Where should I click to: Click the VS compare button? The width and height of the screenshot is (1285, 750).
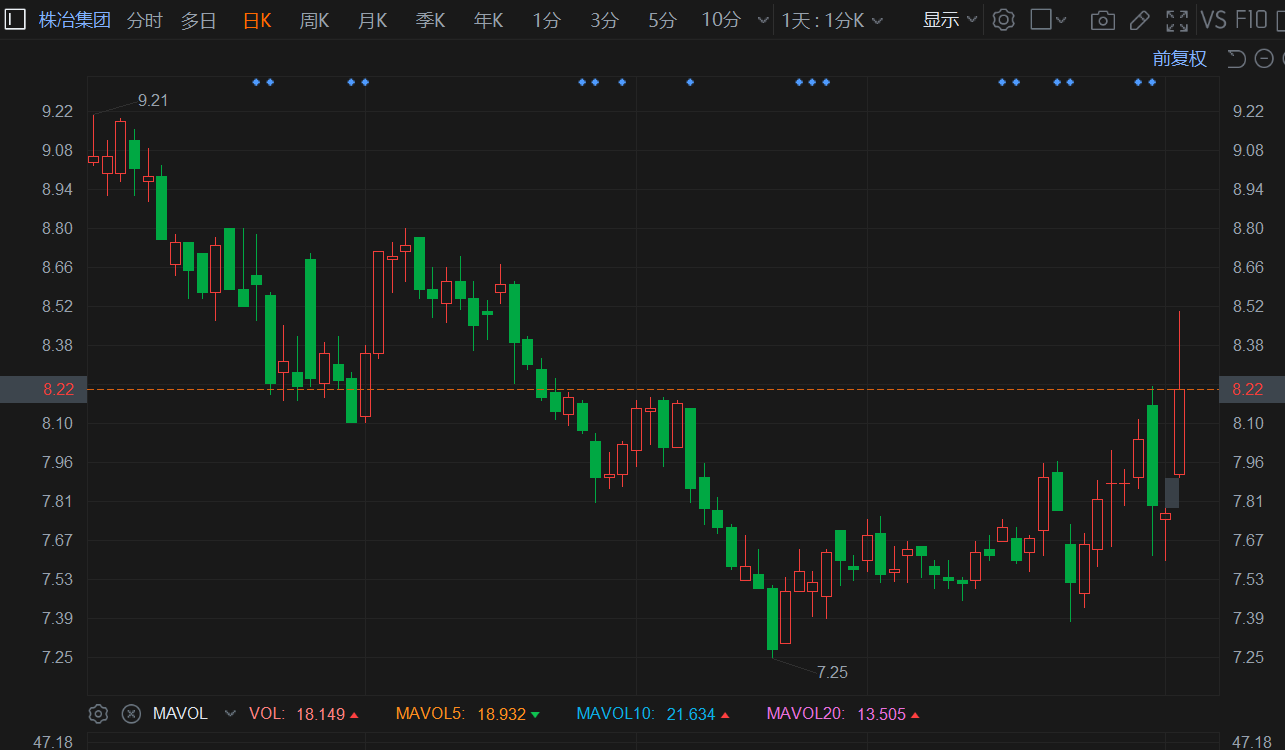tap(1213, 20)
